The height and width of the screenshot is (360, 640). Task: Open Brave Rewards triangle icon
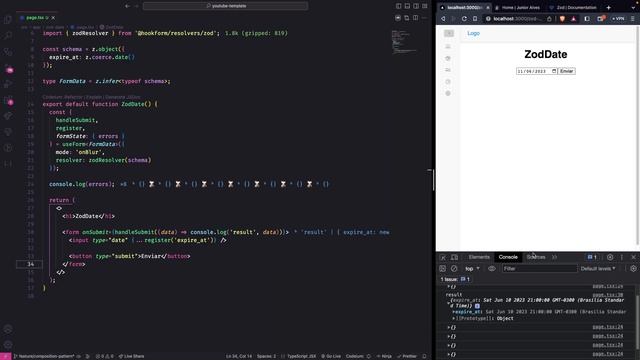click(573, 19)
